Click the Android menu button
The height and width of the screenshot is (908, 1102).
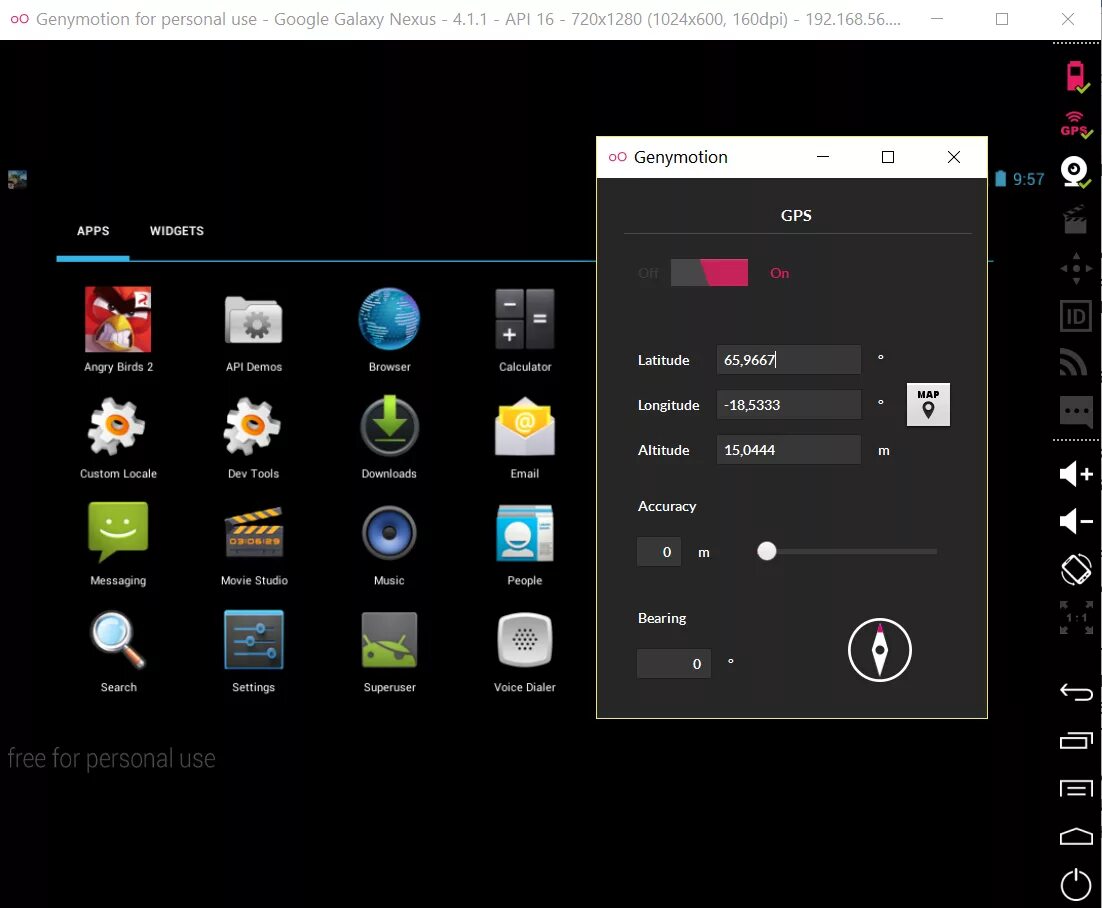[1076, 789]
